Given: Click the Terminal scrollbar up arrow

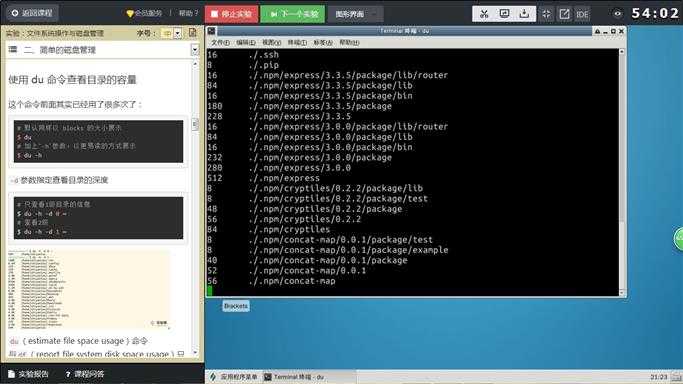Looking at the screenshot, I should (622, 51).
